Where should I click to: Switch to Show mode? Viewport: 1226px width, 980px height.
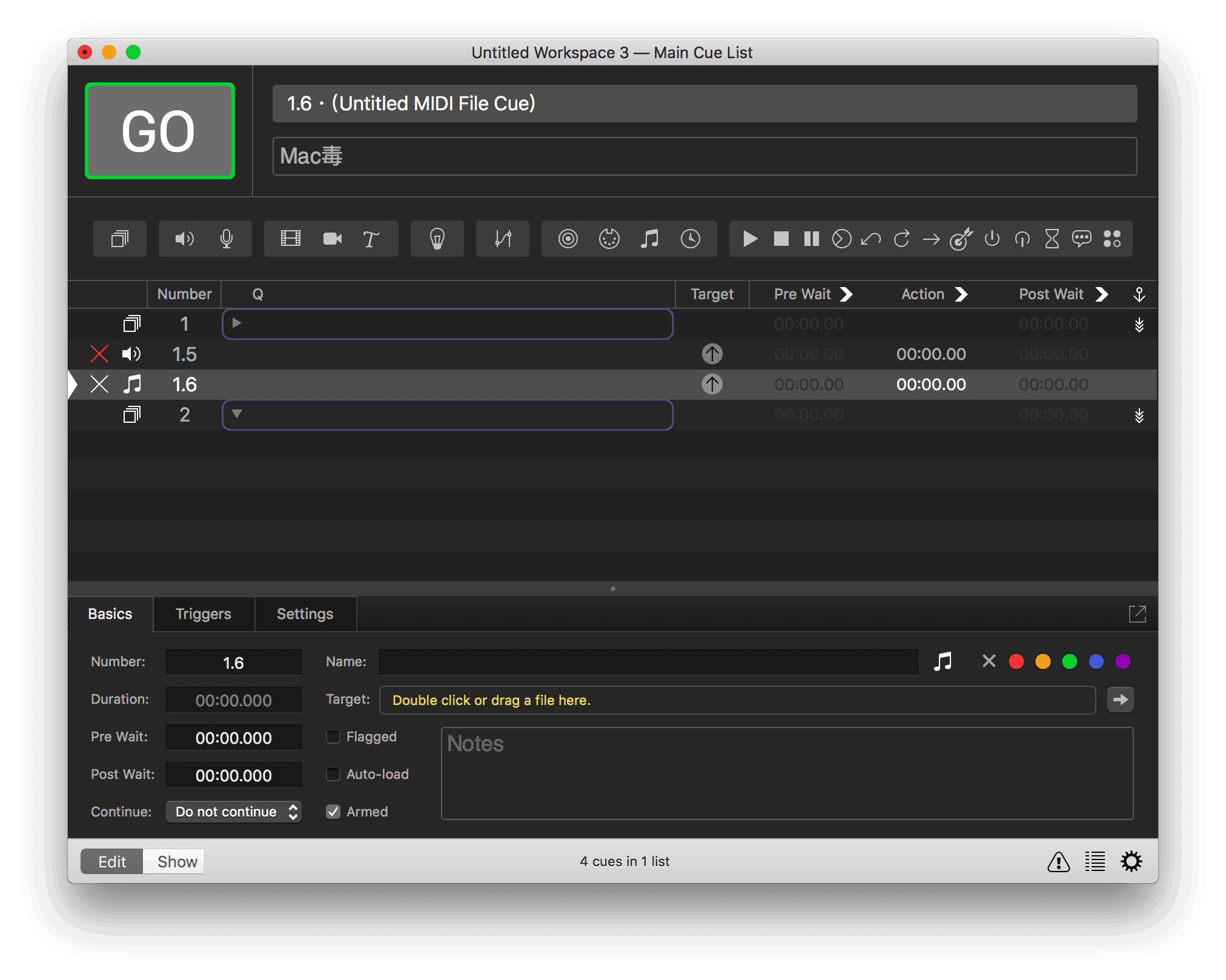pyautogui.click(x=177, y=861)
